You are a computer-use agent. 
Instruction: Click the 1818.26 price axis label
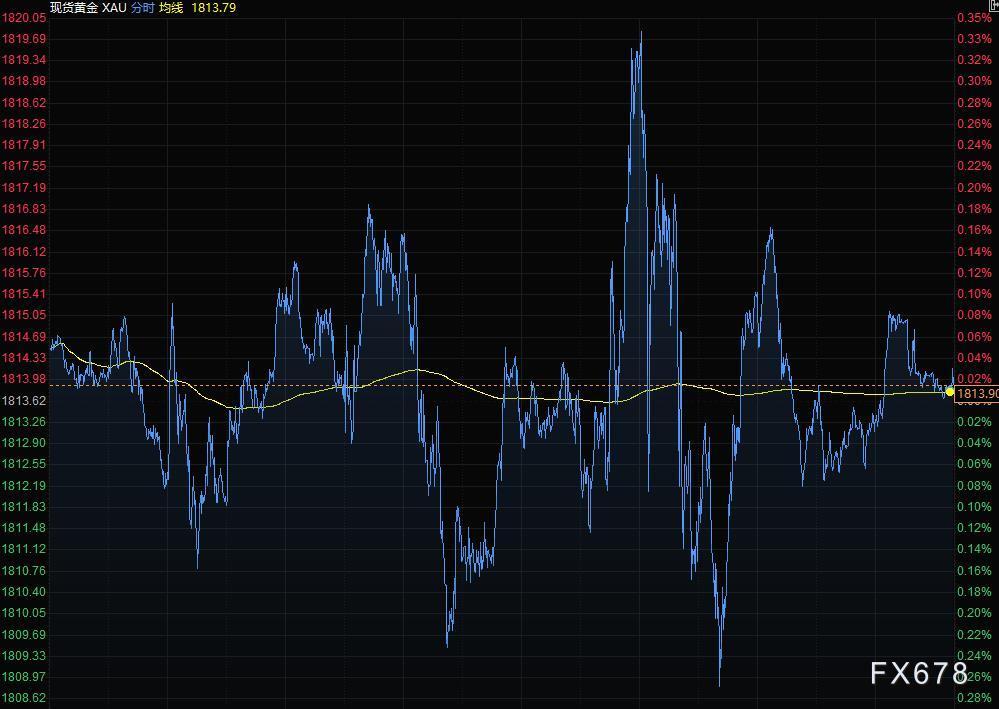coord(24,124)
